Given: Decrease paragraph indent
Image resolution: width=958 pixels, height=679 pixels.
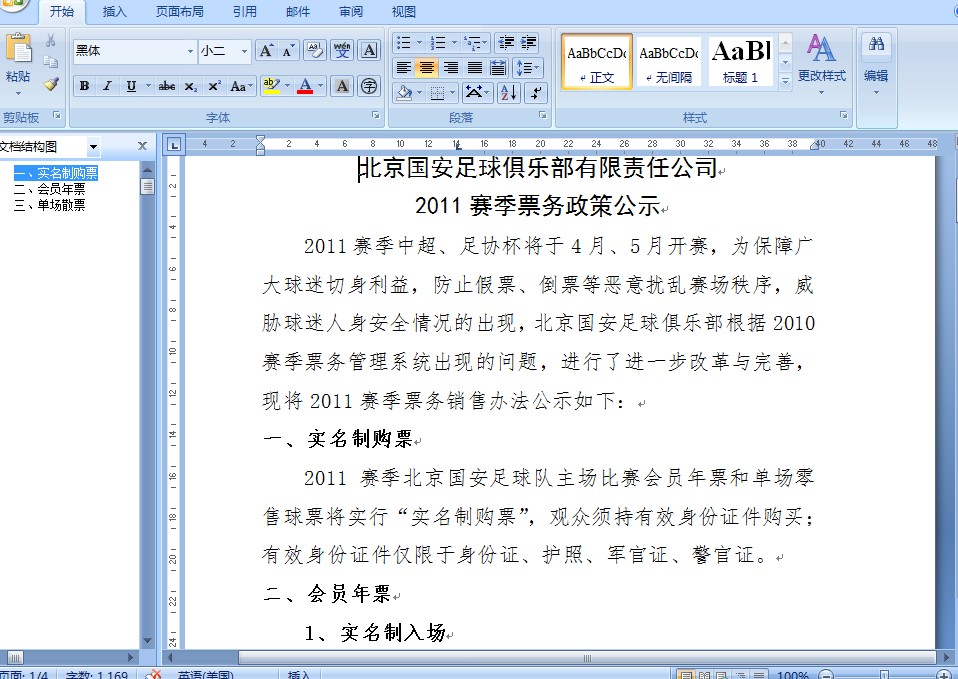Looking at the screenshot, I should 506,42.
